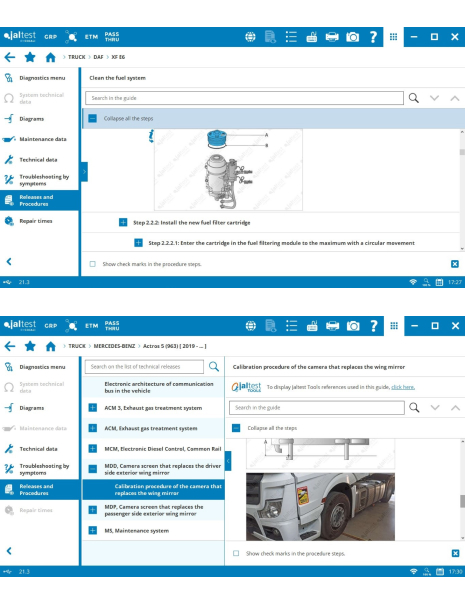This screenshot has width=465, height=604.
Task: Open the camera screenshot tool in top window
Action: point(352,37)
